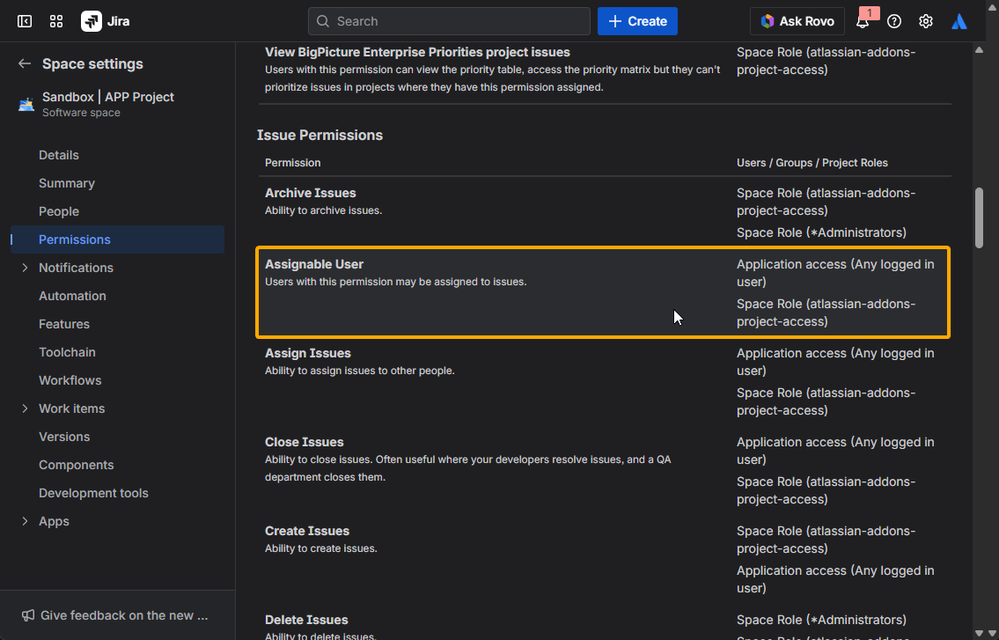999x640 pixels.
Task: Click Application access entry for Close Issues
Action: 835,451
